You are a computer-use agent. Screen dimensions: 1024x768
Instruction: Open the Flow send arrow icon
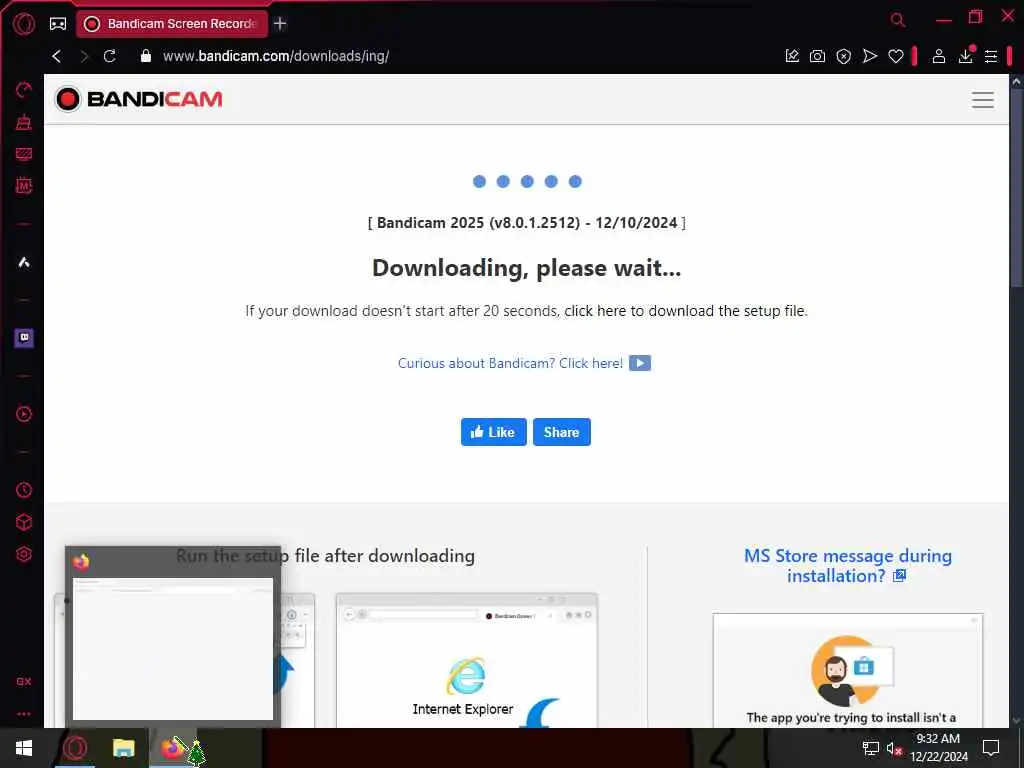point(870,56)
